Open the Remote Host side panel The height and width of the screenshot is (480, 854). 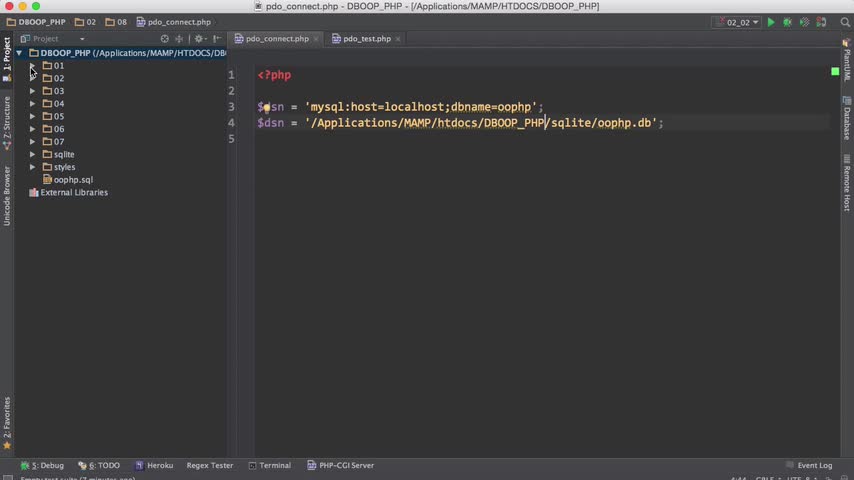(846, 183)
